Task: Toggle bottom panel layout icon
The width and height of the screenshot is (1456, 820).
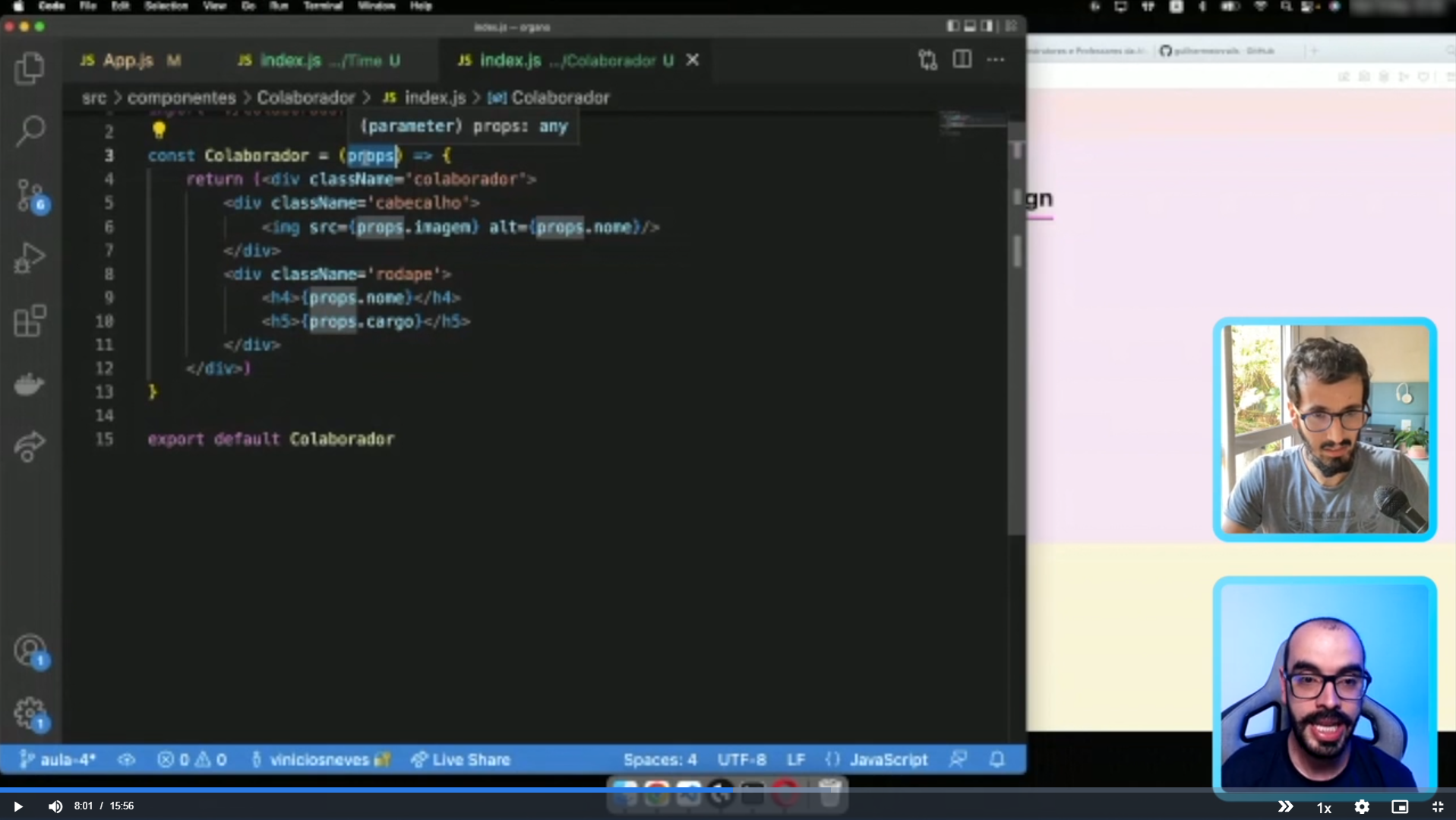Action: 970,26
